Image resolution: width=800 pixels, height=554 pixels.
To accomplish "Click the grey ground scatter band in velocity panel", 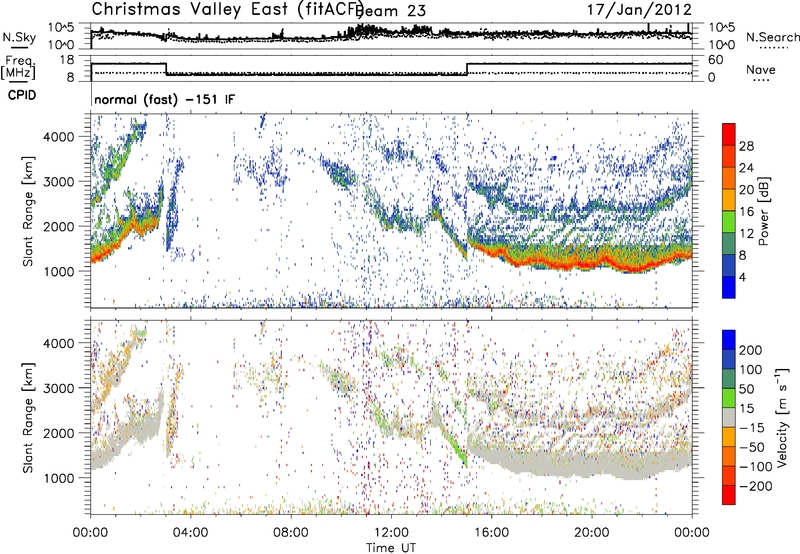I will point(582,462).
